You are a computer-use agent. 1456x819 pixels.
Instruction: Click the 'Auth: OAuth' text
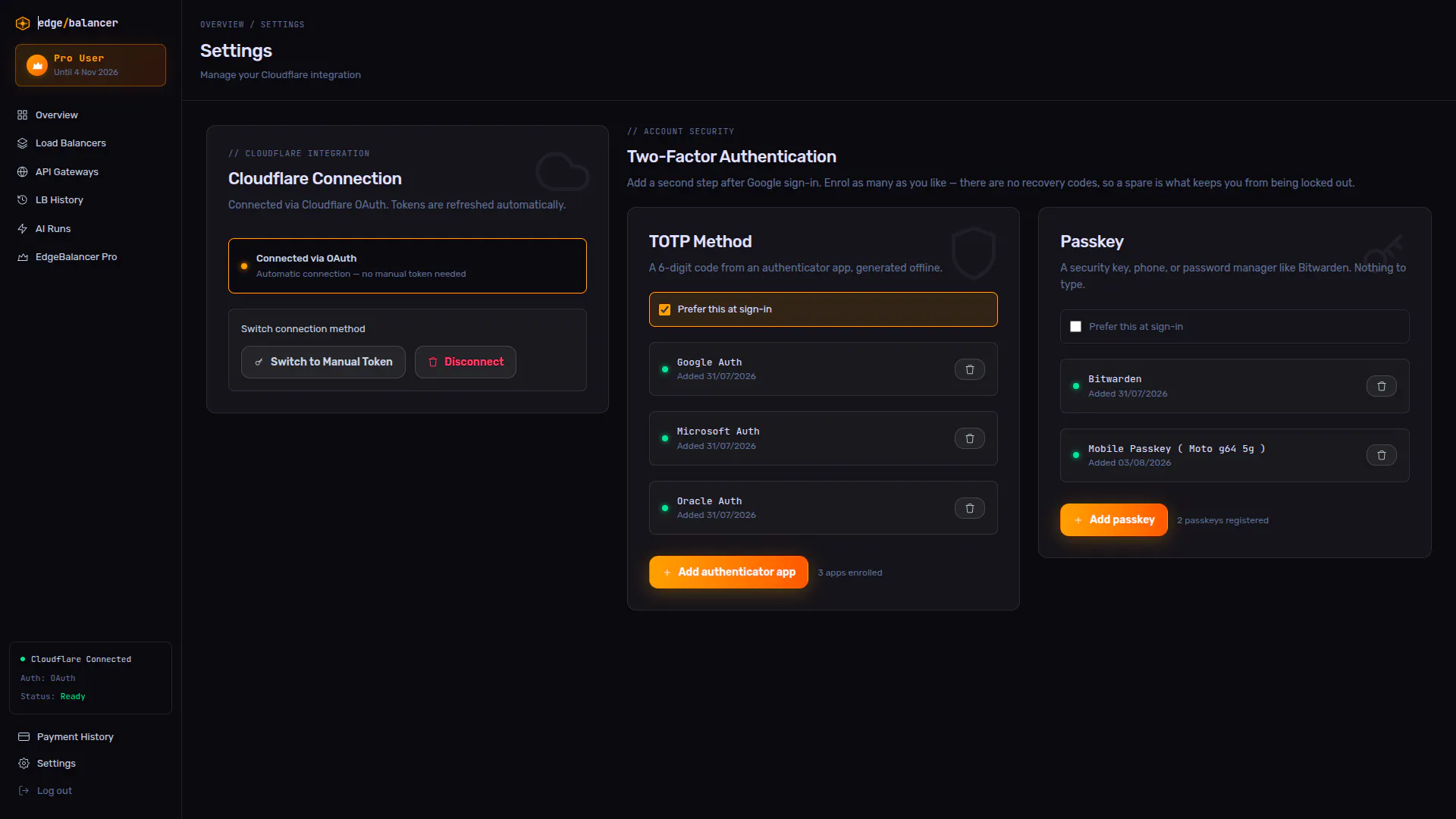coord(48,679)
